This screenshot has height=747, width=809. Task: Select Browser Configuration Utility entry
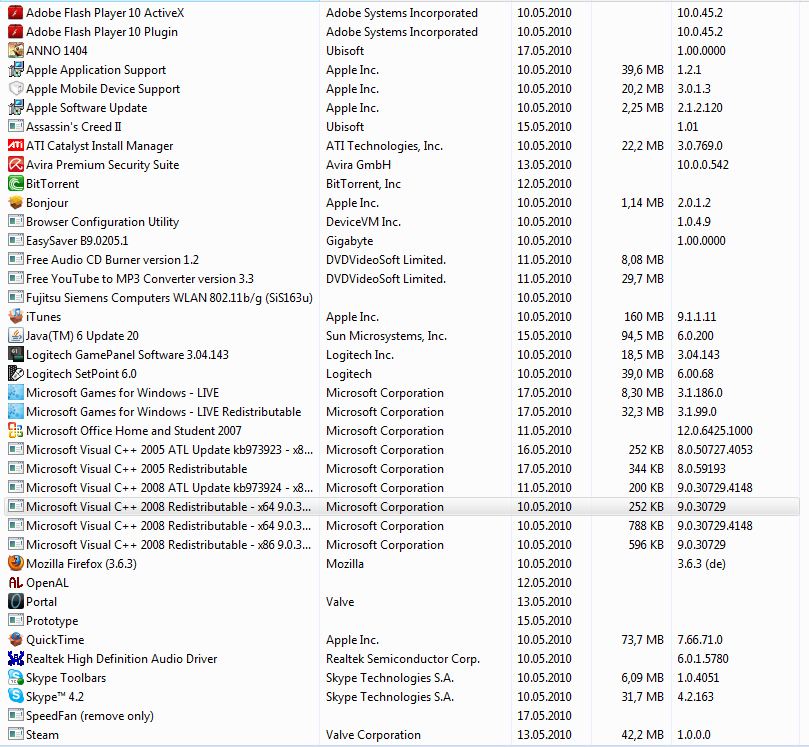(x=402, y=222)
